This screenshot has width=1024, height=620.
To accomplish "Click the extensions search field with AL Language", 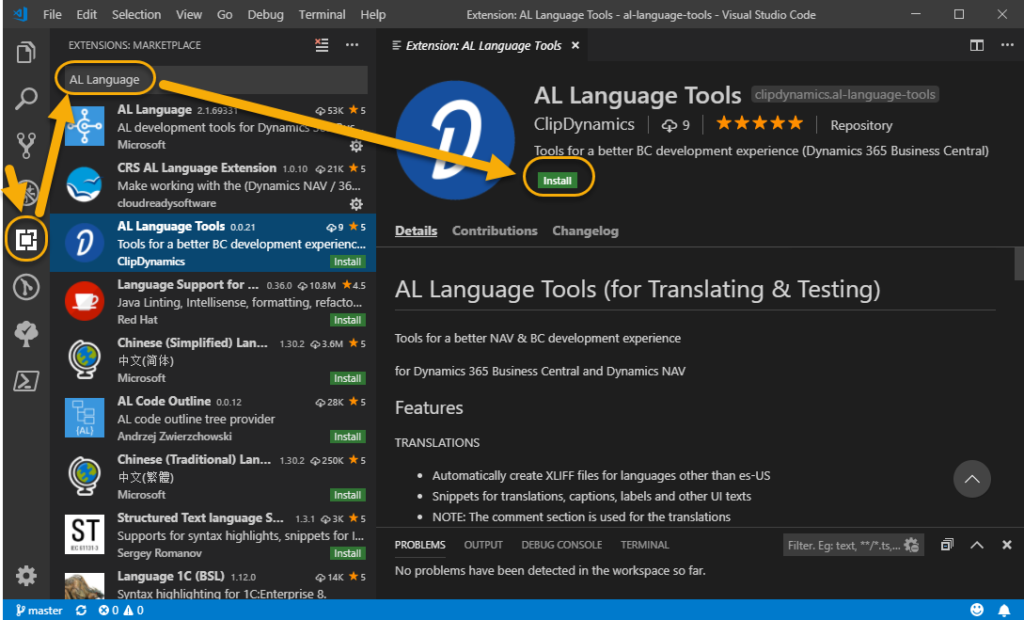I will (x=212, y=80).
